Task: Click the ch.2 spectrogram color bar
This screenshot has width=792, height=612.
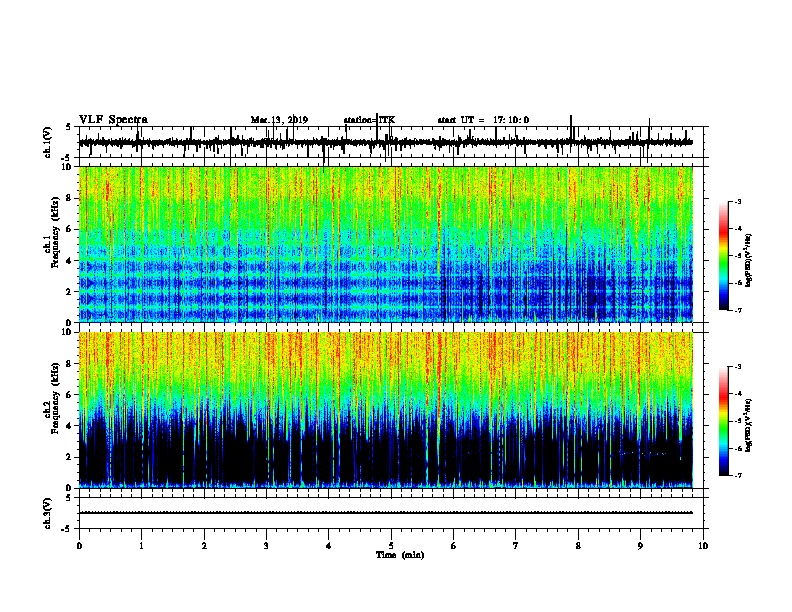Action: click(724, 421)
